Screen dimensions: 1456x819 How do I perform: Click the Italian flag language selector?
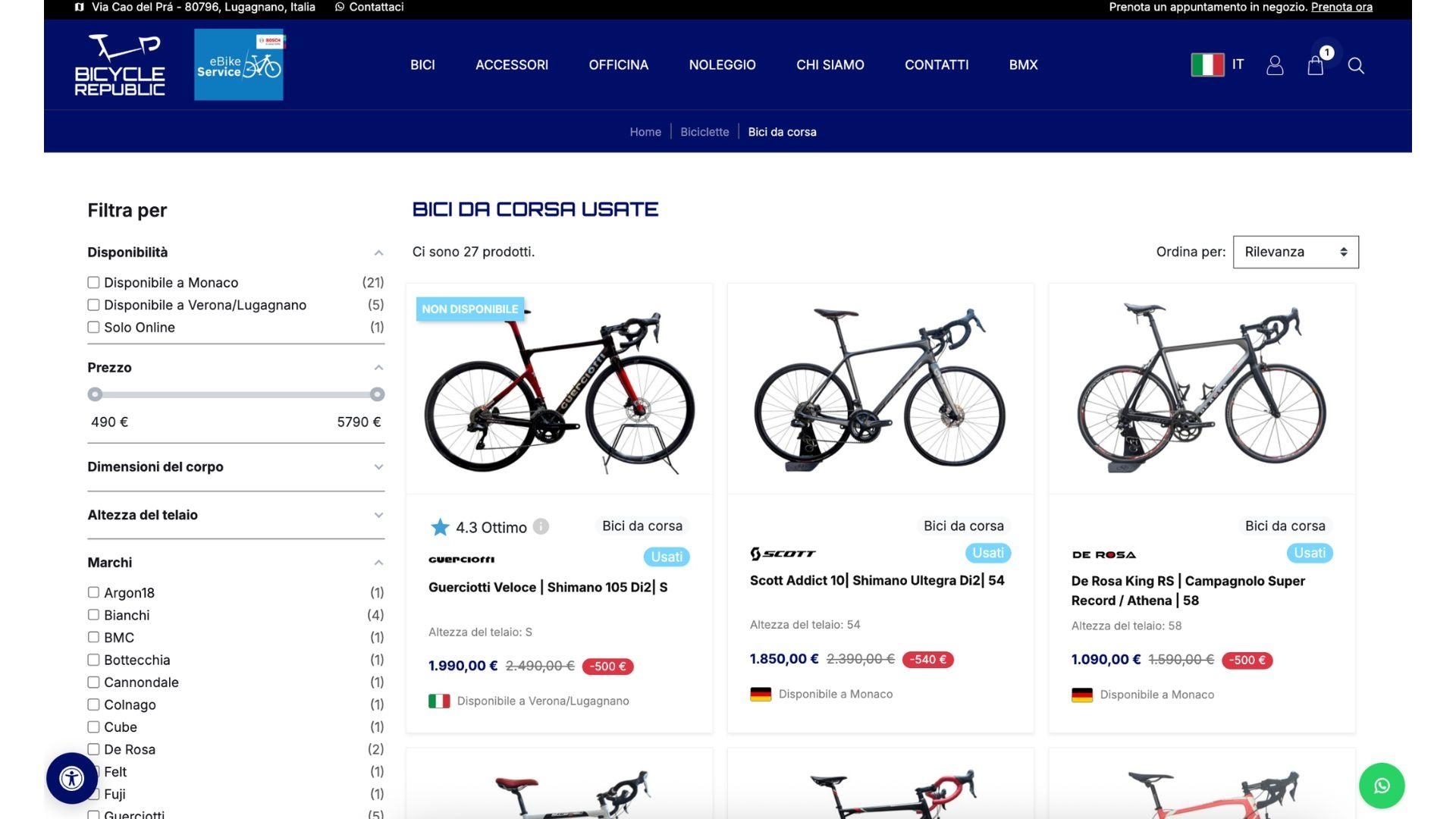tap(1207, 65)
